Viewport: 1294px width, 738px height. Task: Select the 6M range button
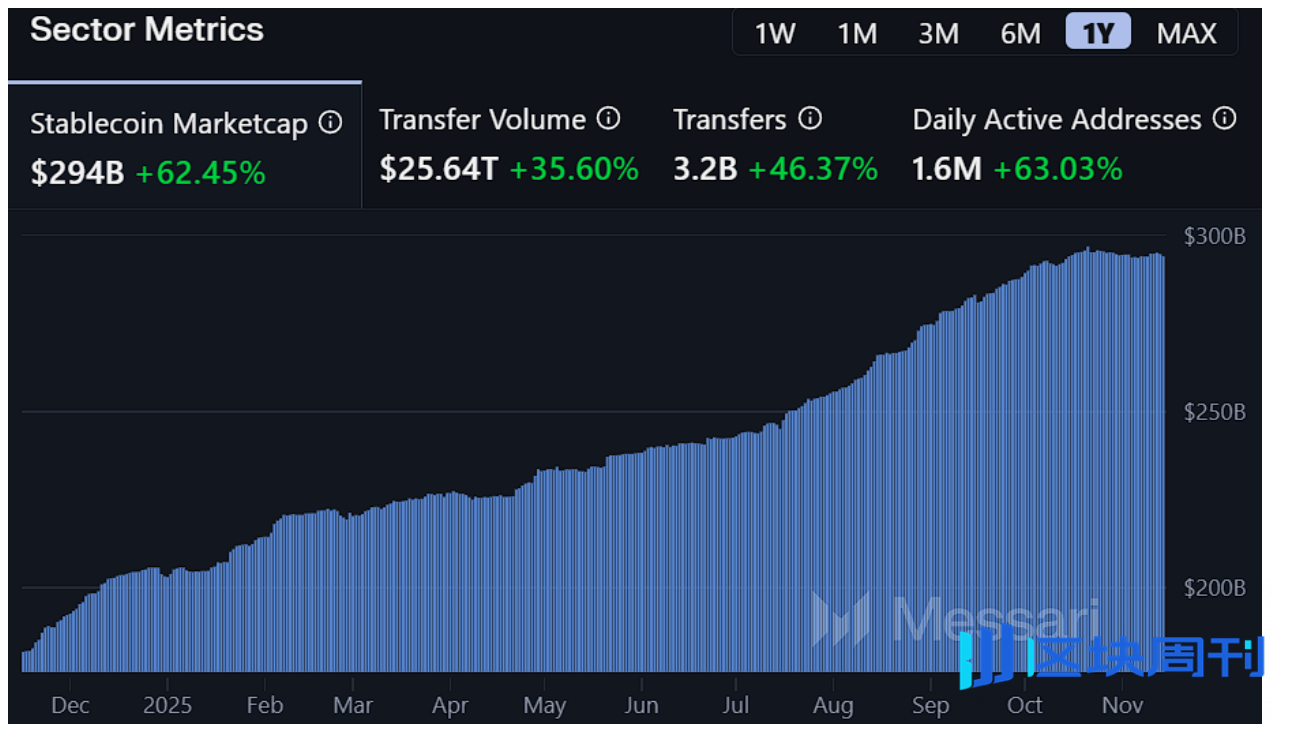[1020, 34]
